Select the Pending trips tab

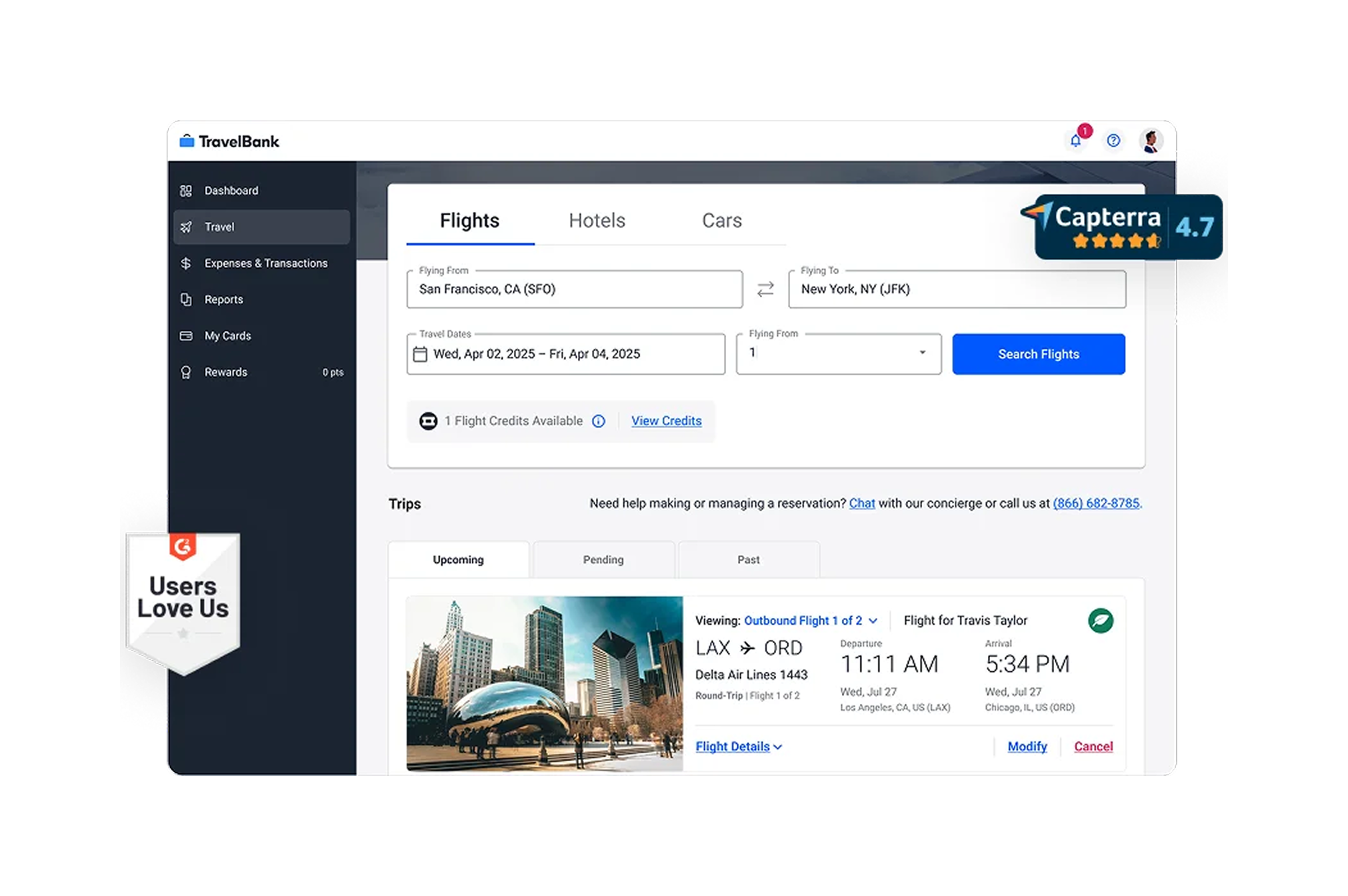click(x=603, y=560)
